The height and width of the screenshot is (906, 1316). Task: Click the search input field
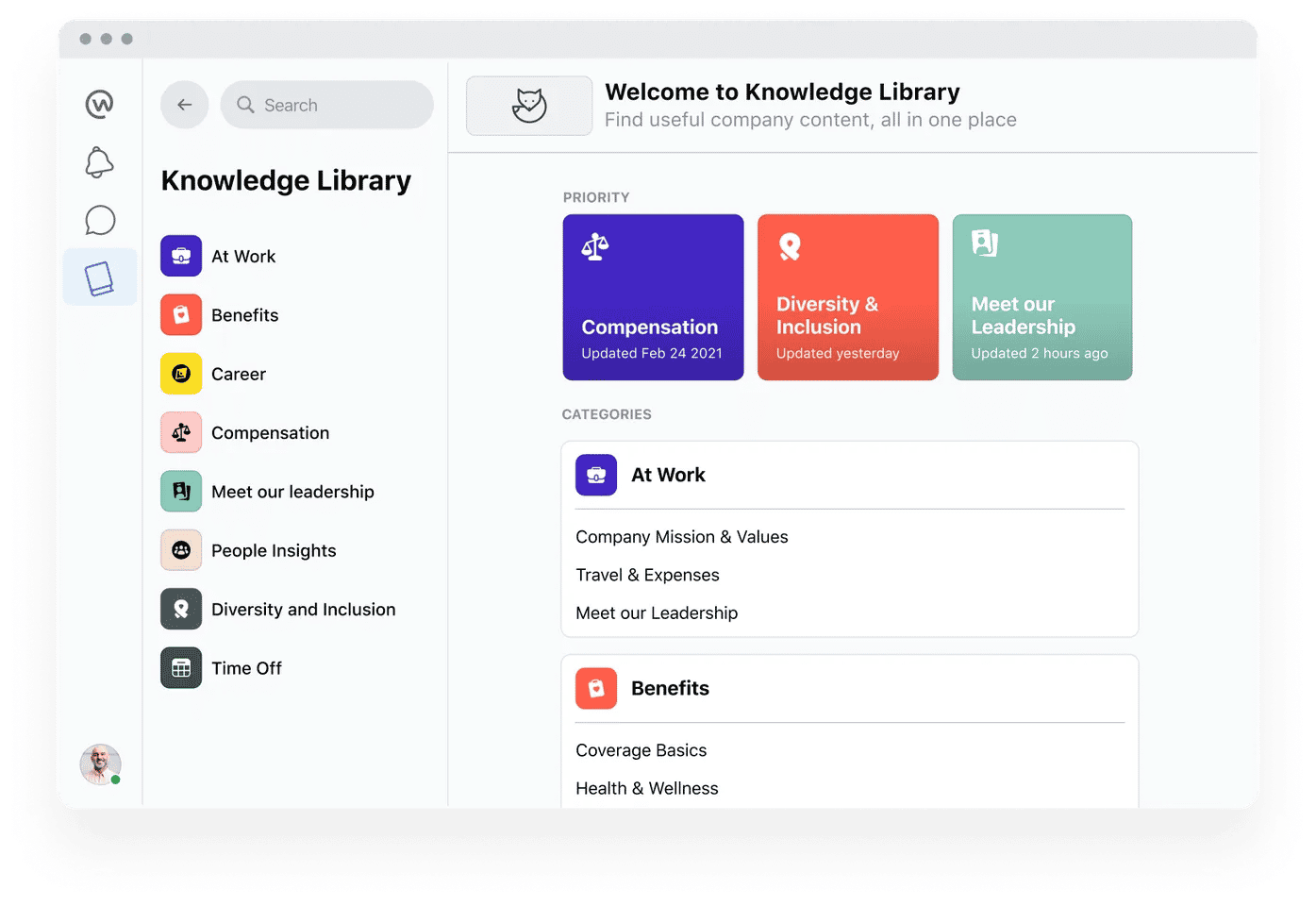coord(326,105)
